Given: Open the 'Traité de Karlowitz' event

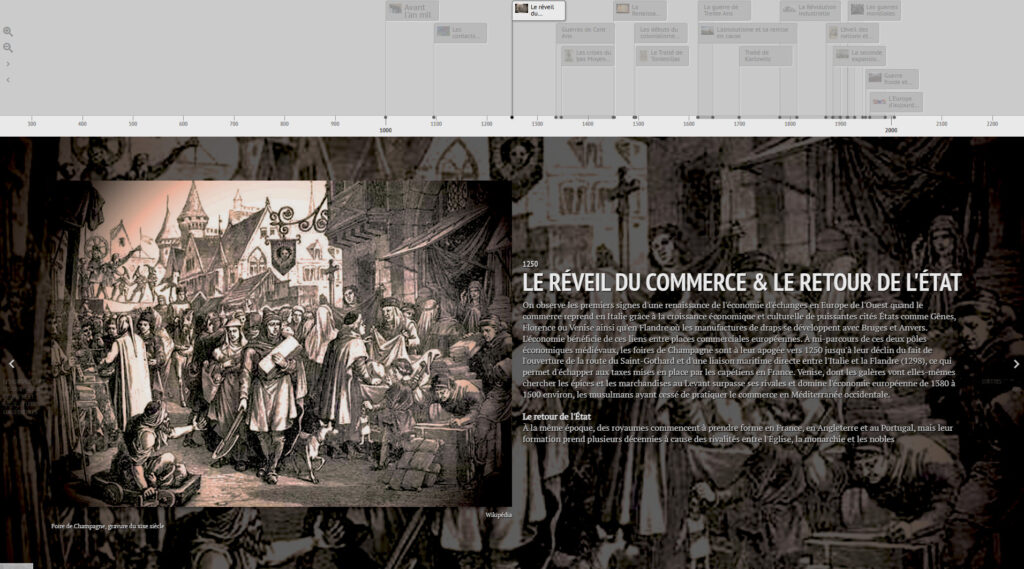Looking at the screenshot, I should (765, 56).
